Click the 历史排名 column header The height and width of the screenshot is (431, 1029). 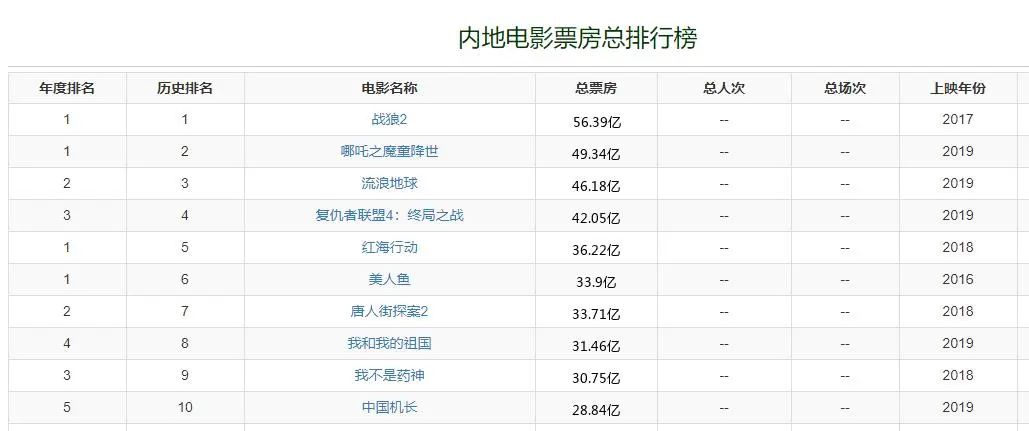click(x=184, y=89)
